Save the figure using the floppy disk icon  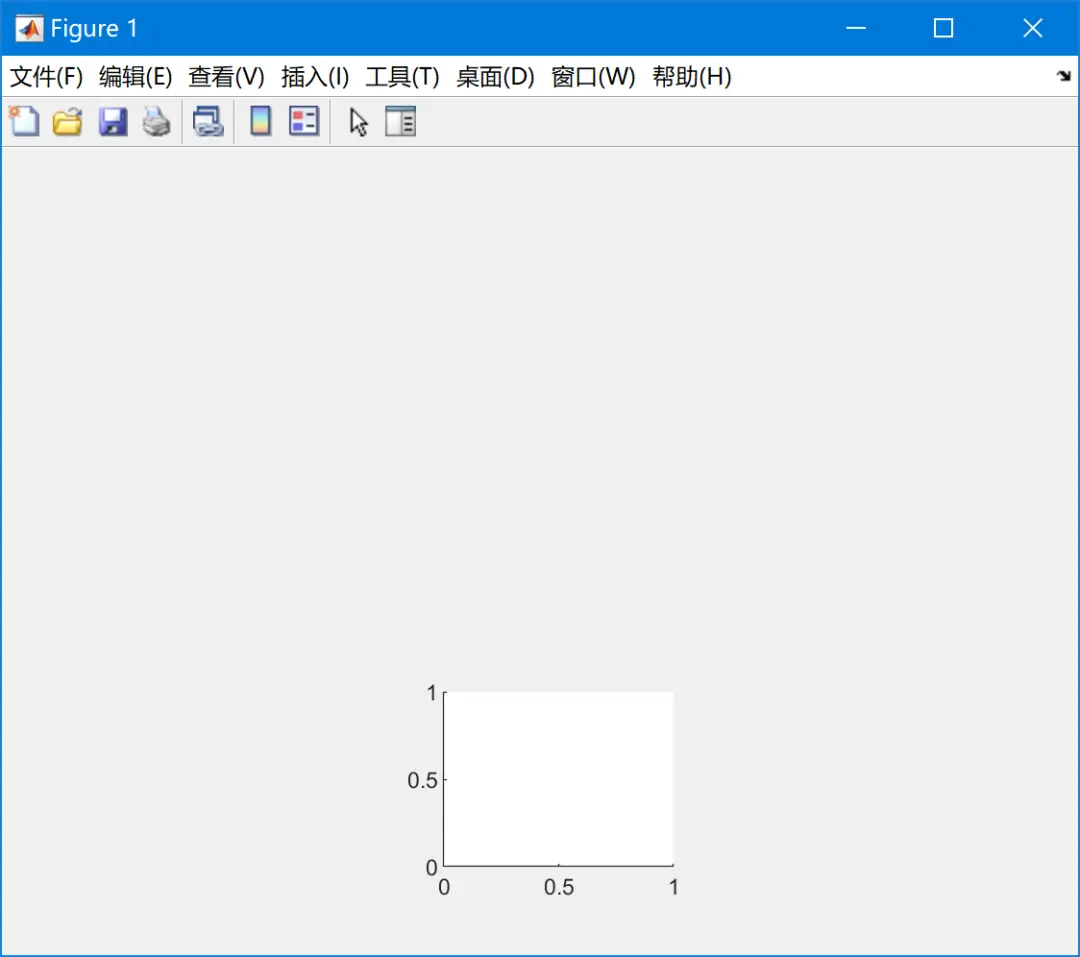112,122
